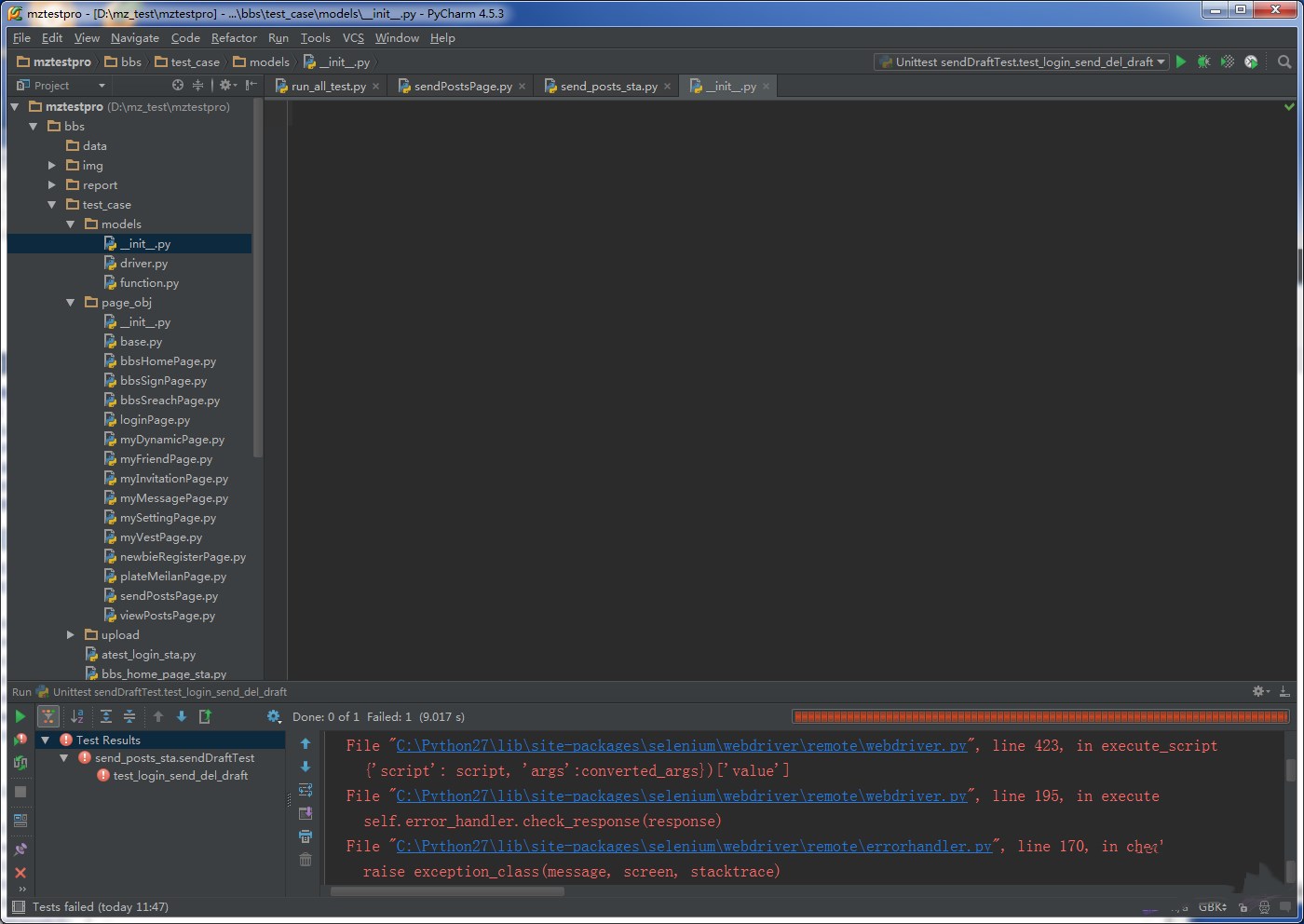Select loginPage.py in the project tree
The width and height of the screenshot is (1304, 924).
point(155,420)
